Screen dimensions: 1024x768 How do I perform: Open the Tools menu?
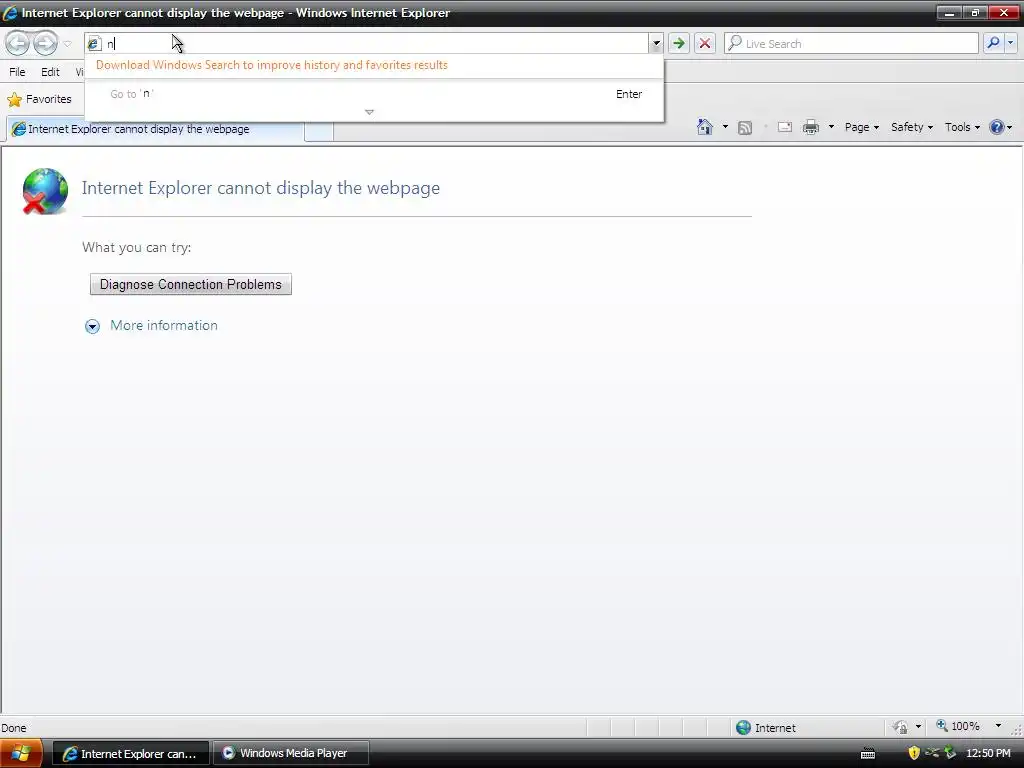point(962,127)
